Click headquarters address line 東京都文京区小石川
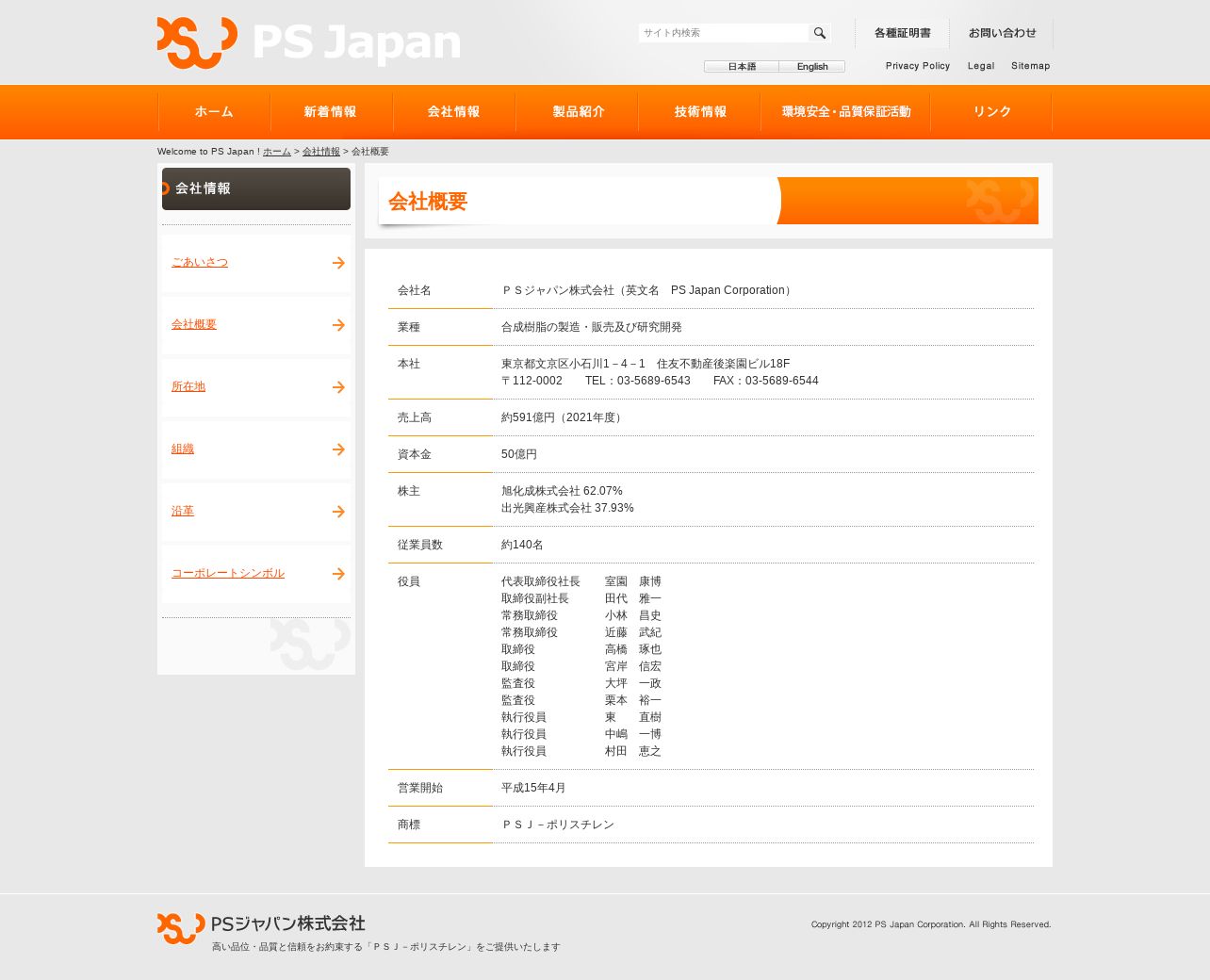Image resolution: width=1210 pixels, height=980 pixels. click(x=646, y=364)
